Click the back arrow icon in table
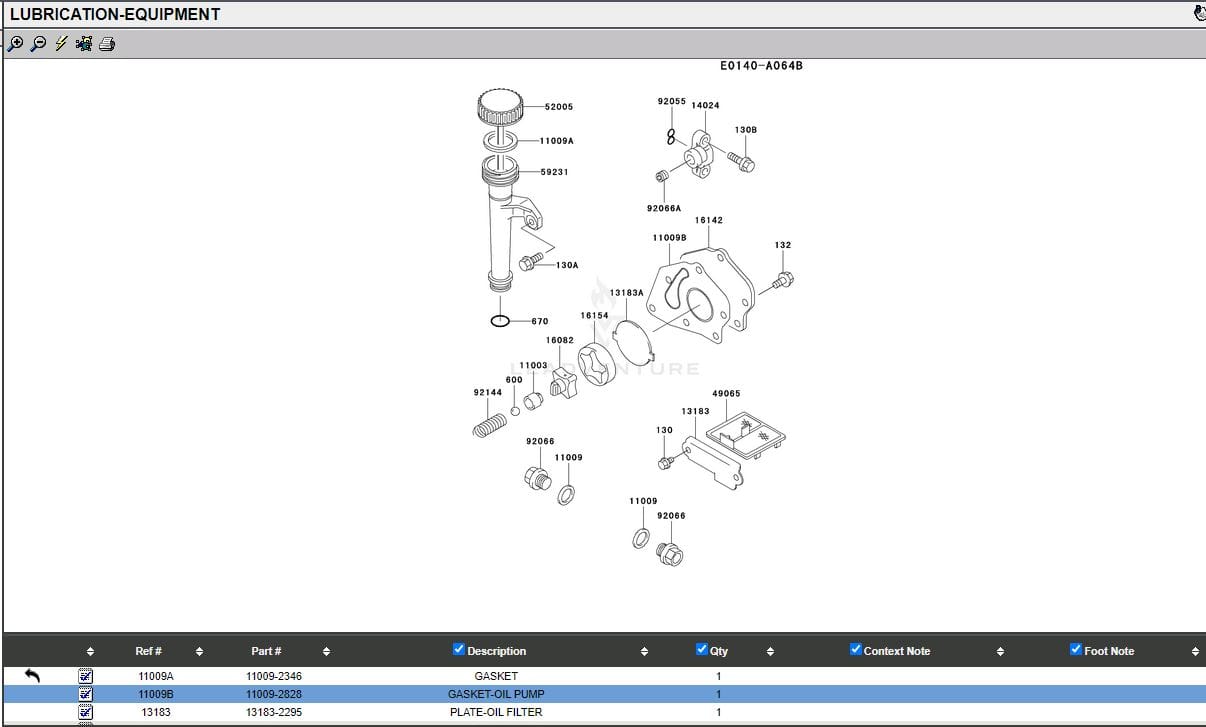 point(32,676)
